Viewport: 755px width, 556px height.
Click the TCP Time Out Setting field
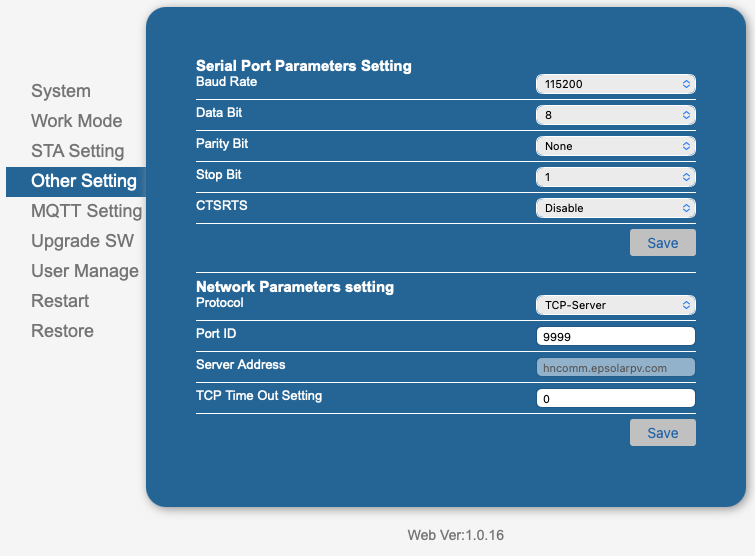tap(615, 398)
